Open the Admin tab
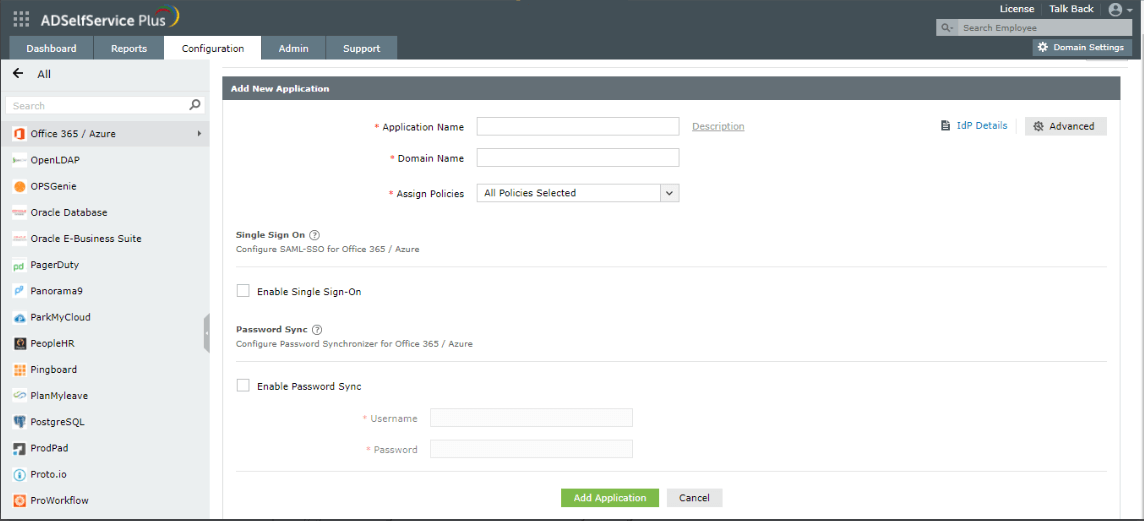The height and width of the screenshot is (521, 1144). (x=293, y=48)
